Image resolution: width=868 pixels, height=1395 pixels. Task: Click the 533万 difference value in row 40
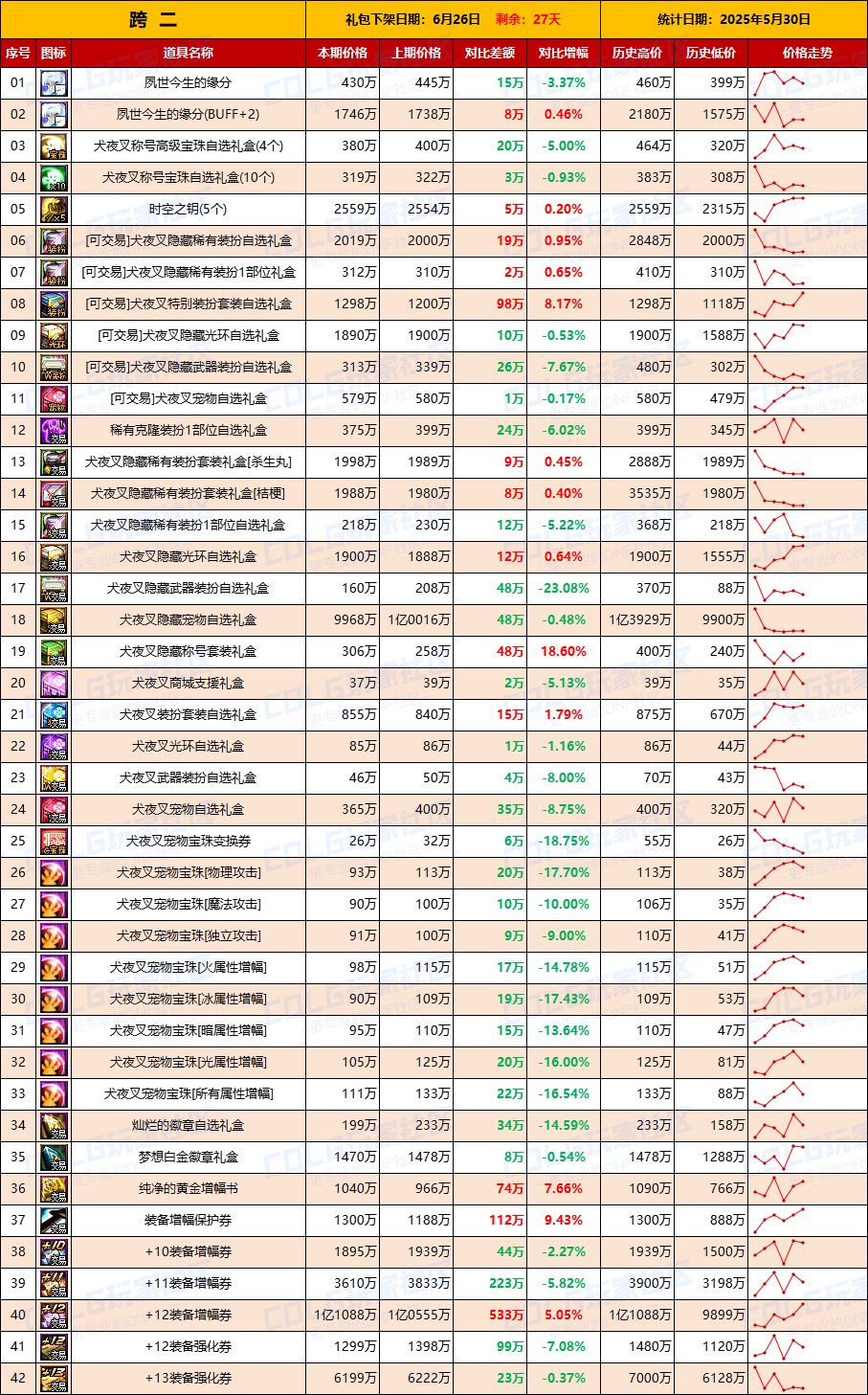507,1316
